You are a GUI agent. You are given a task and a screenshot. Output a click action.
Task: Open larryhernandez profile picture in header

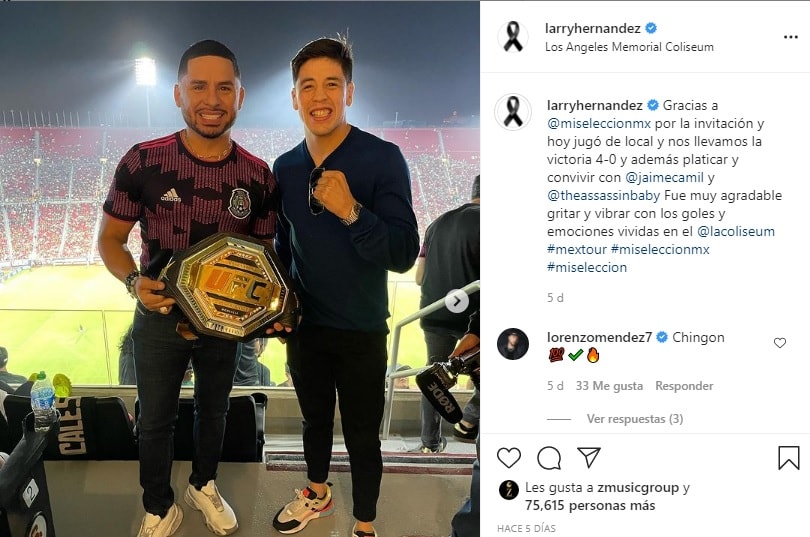[x=513, y=37]
